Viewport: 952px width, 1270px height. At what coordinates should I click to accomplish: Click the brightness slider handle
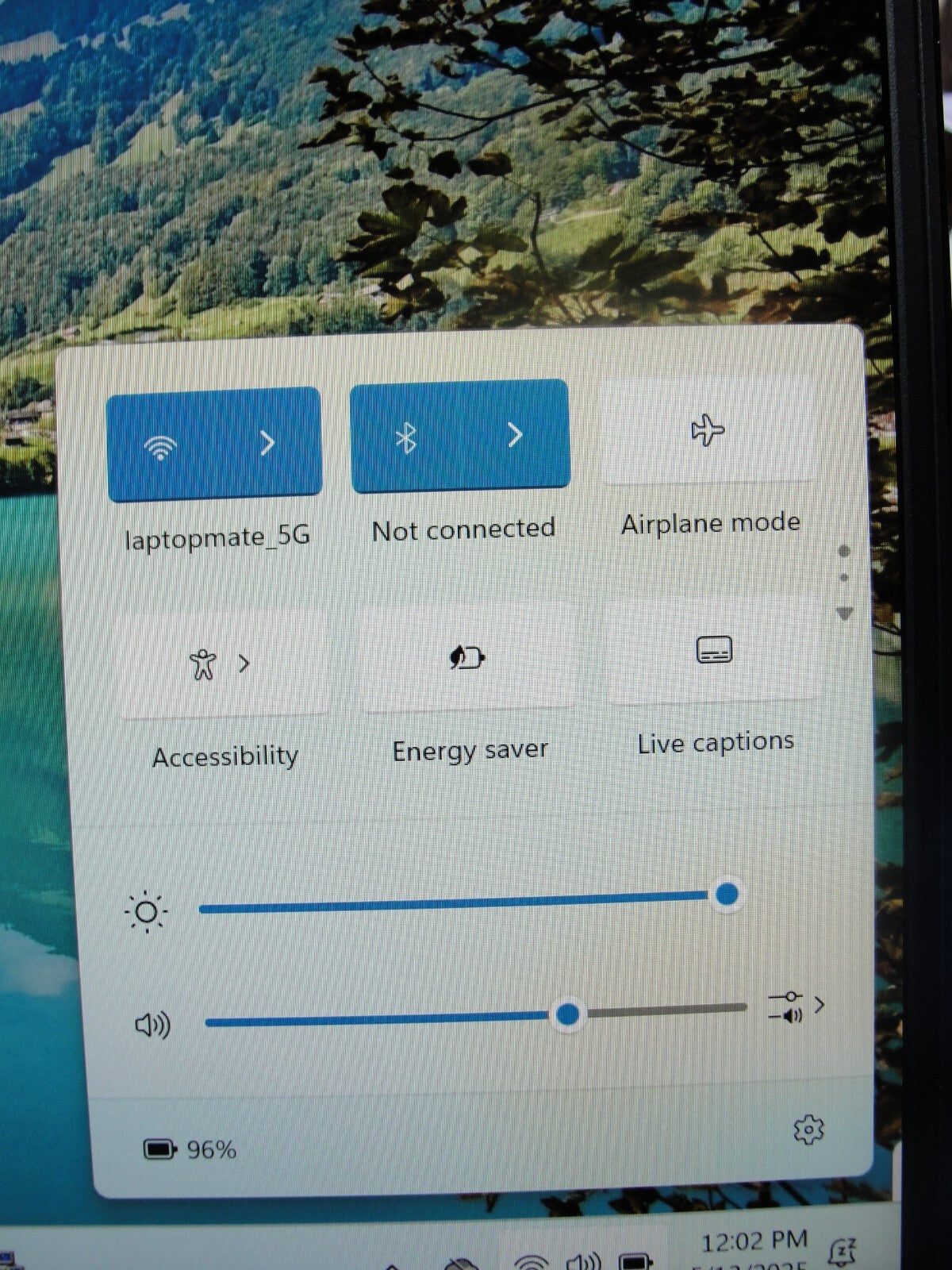727,895
